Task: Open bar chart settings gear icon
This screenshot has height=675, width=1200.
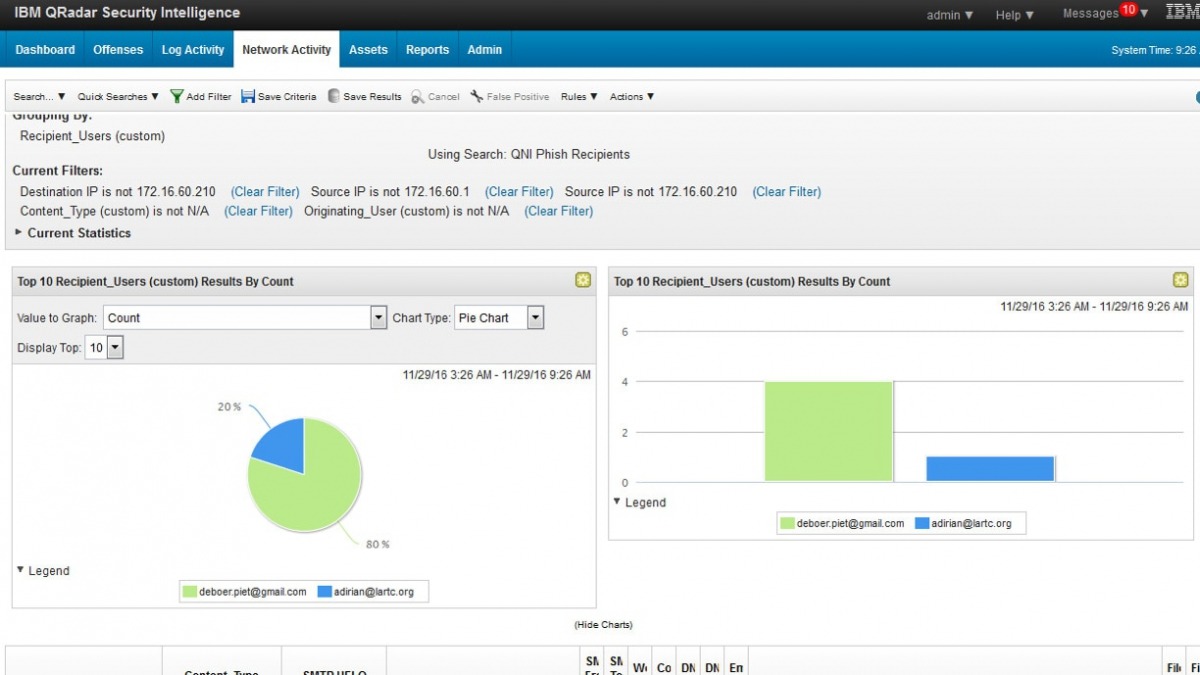Action: pos(1180,281)
